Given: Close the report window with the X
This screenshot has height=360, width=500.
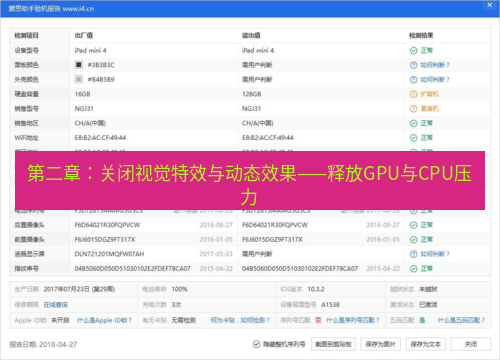Looking at the screenshot, I should 489,5.
